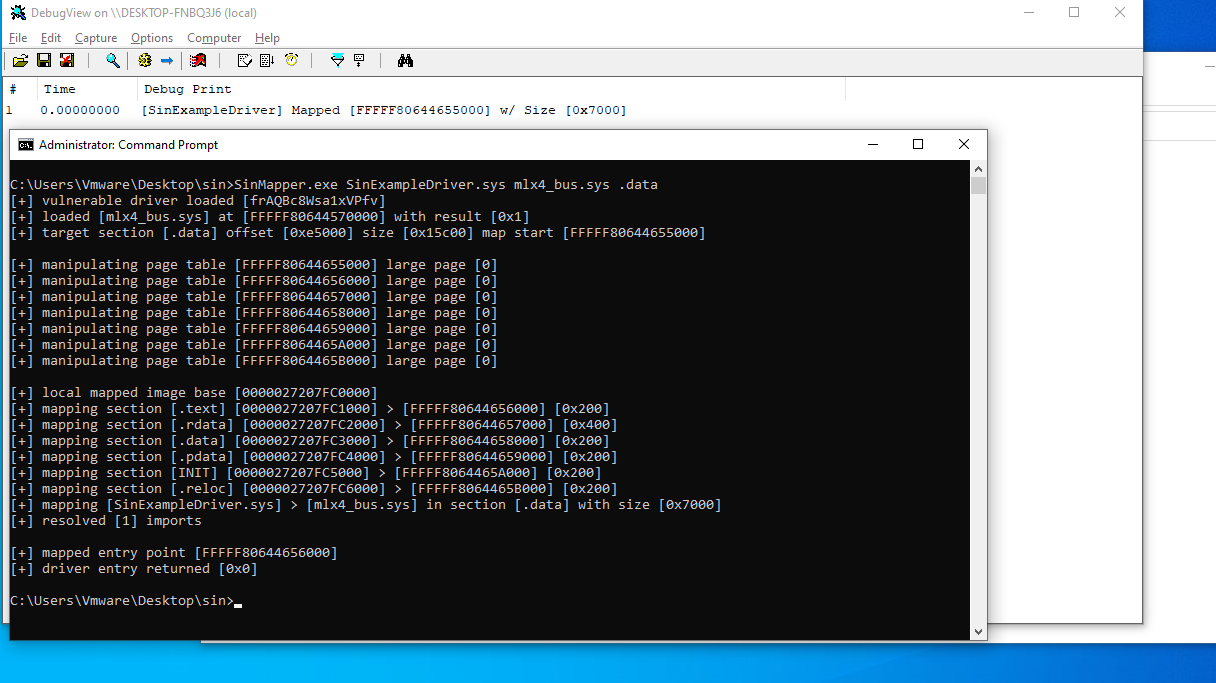The width and height of the screenshot is (1216, 683).
Task: Open Find with binoculars icon
Action: click(405, 61)
